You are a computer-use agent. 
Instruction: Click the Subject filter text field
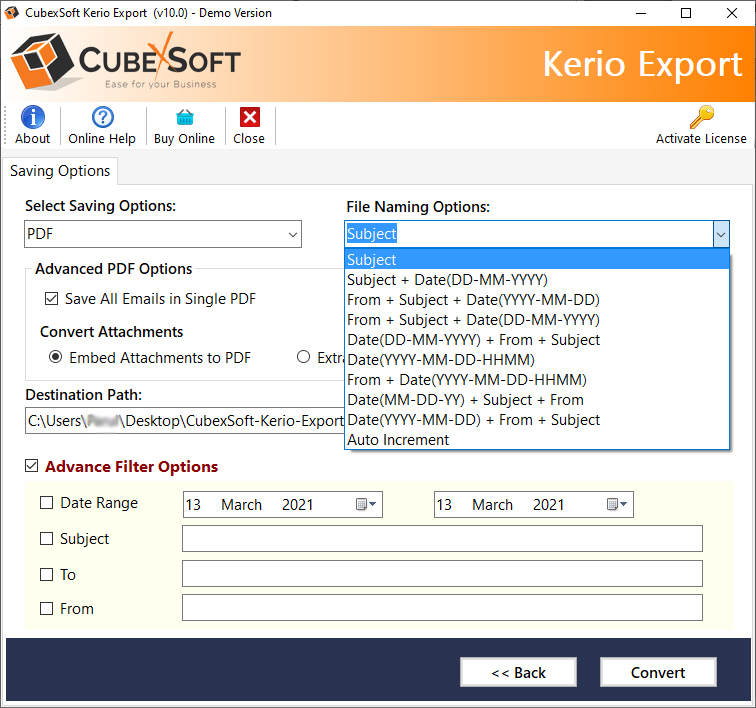pos(442,538)
